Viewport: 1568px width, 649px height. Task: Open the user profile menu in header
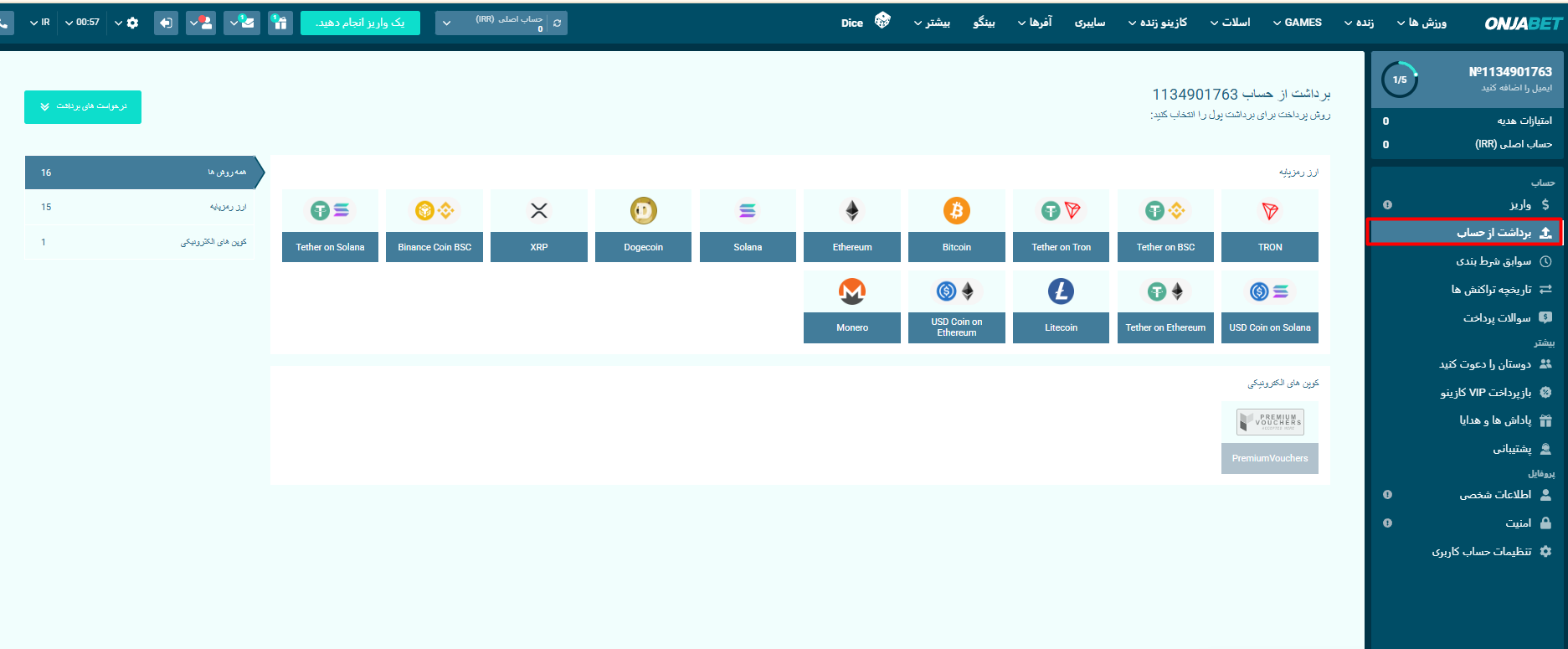(201, 23)
